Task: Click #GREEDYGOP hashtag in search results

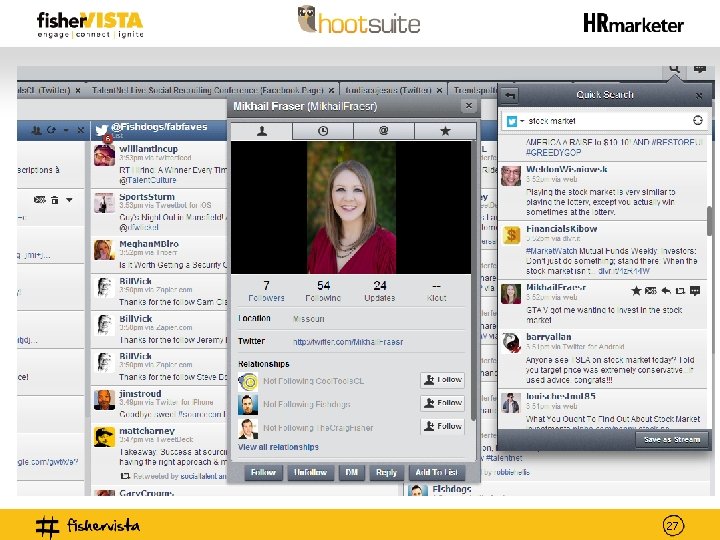Action: [x=553, y=152]
